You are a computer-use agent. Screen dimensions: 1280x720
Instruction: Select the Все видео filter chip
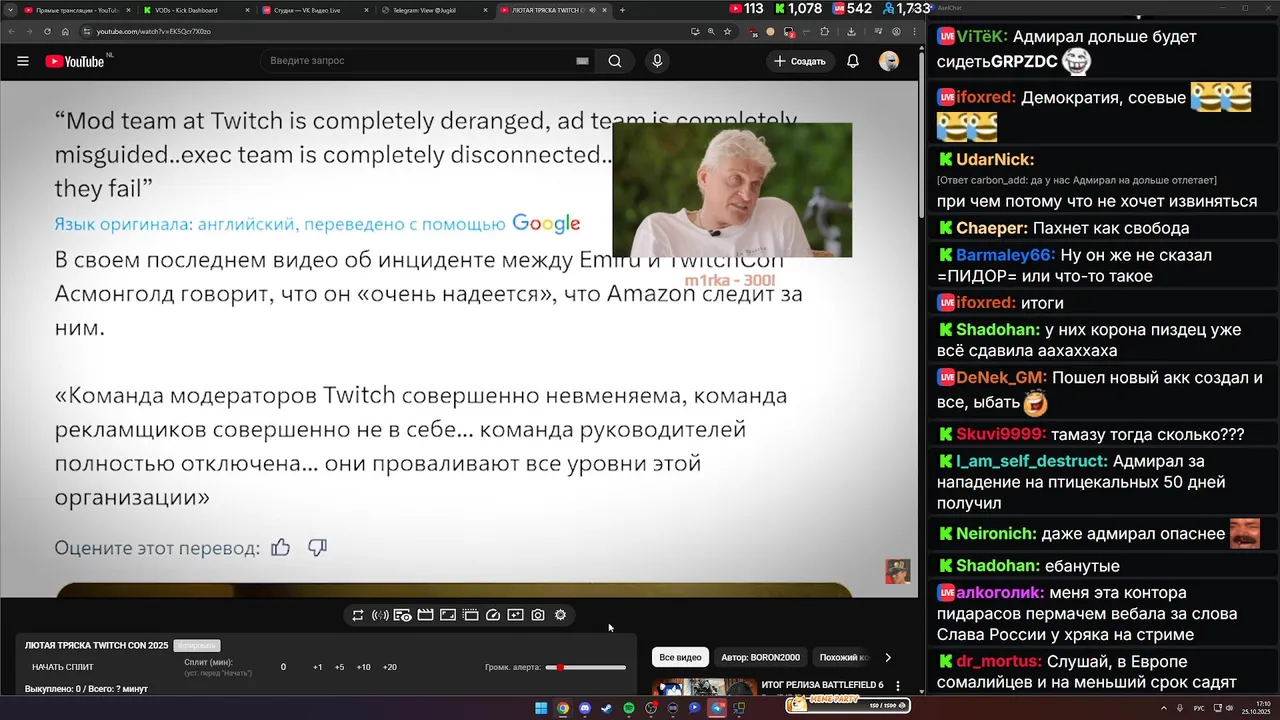pyautogui.click(x=680, y=657)
